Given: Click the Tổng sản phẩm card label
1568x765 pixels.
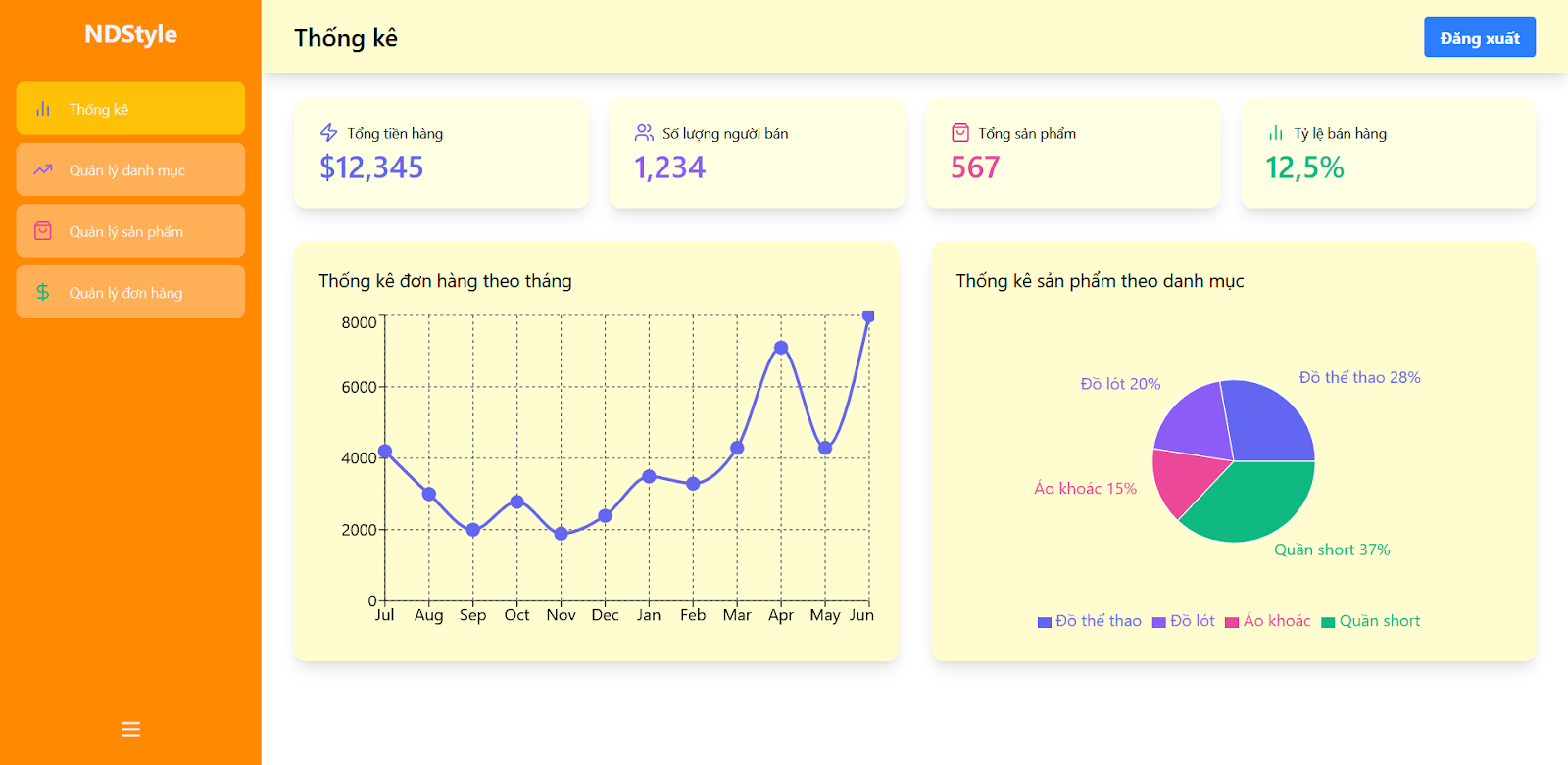Looking at the screenshot, I should click(x=1027, y=133).
